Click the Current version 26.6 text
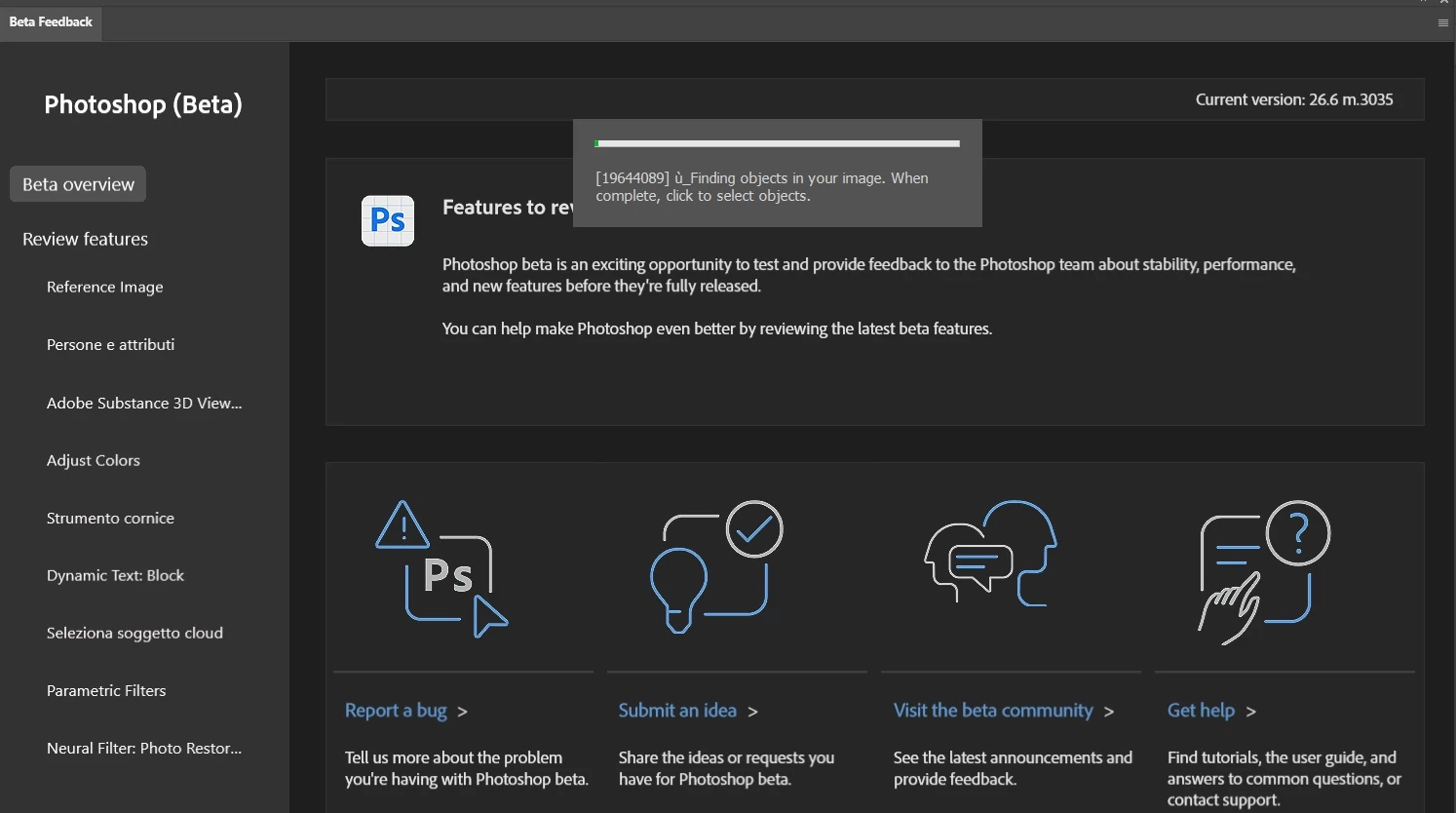Viewport: 1456px width, 813px height. [1294, 99]
